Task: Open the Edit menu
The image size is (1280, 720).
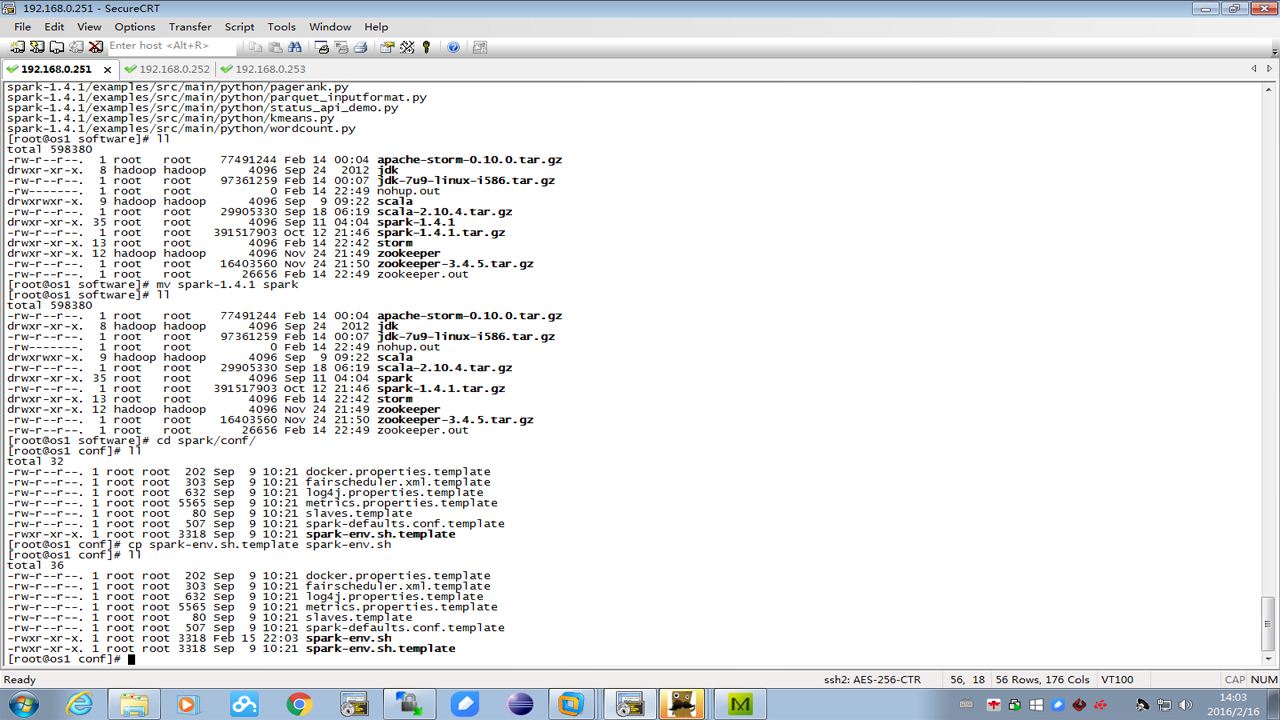Action: tap(54, 27)
